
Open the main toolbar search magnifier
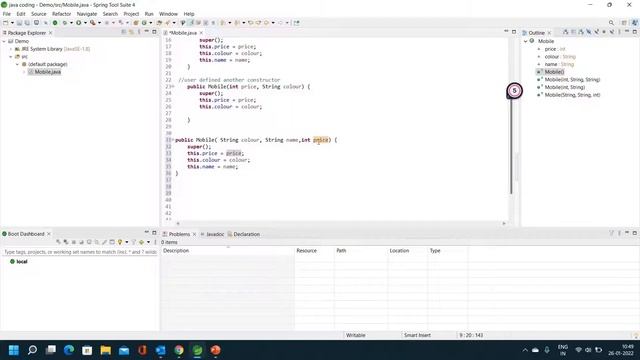(611, 23)
